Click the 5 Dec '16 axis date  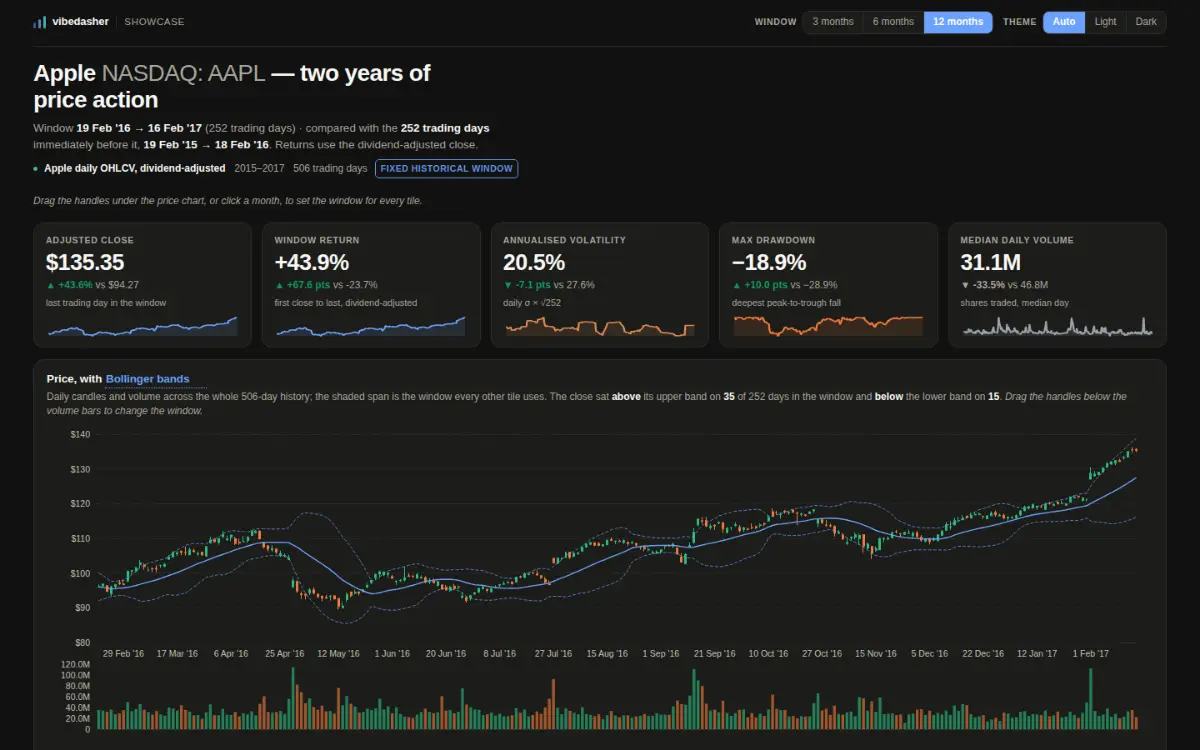pos(929,653)
